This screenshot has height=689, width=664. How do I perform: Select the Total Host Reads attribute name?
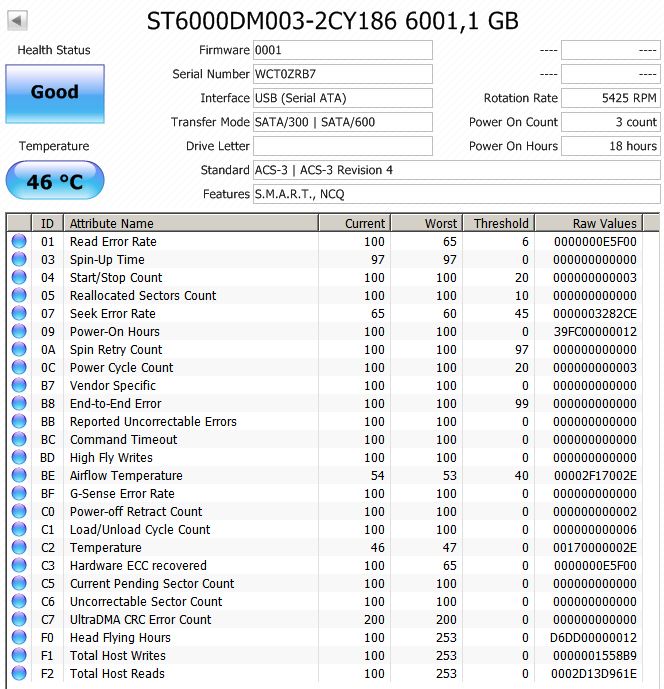tap(117, 674)
